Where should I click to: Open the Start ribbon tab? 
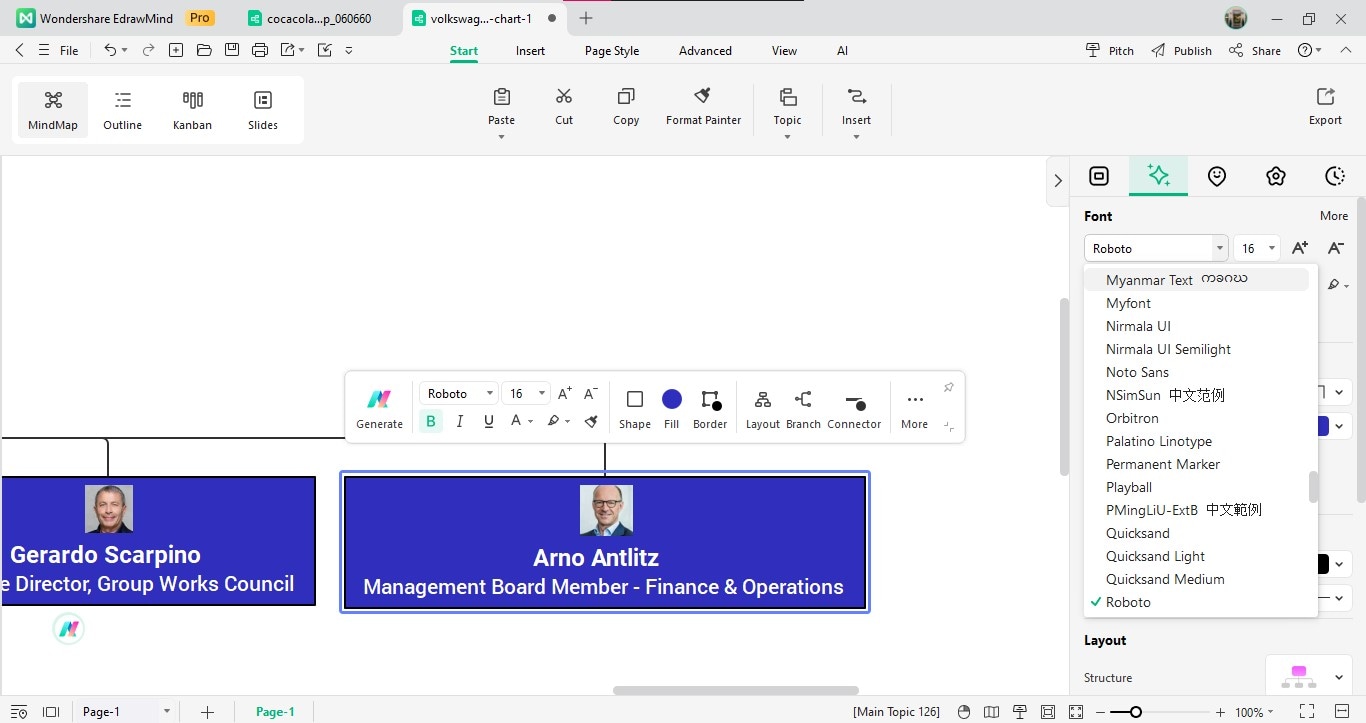[464, 51]
